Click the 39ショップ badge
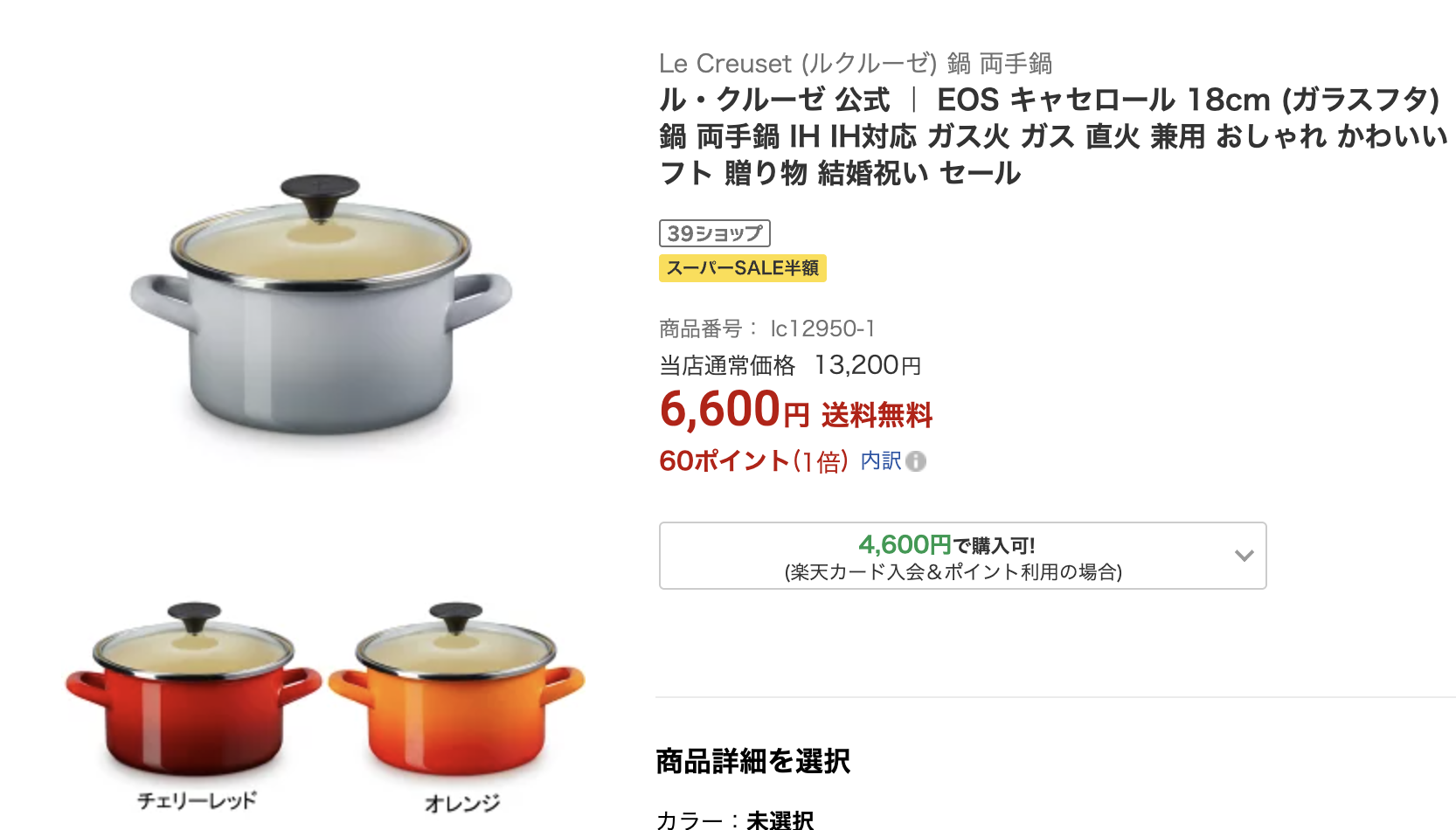 (x=714, y=233)
